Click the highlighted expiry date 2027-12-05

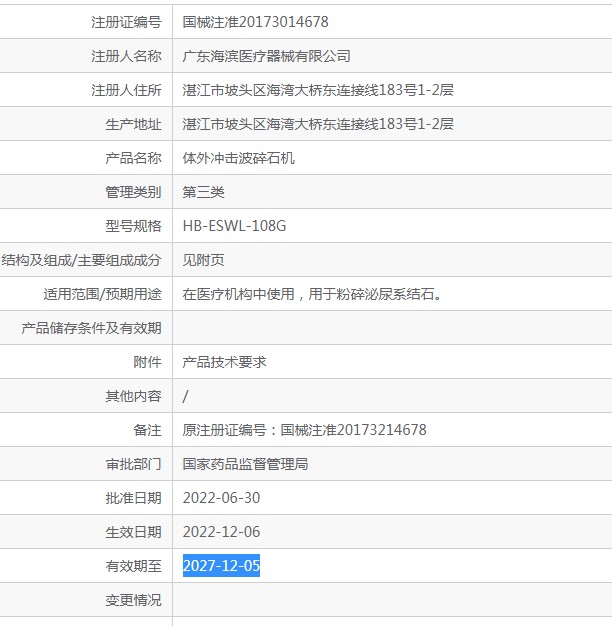pyautogui.click(x=221, y=566)
